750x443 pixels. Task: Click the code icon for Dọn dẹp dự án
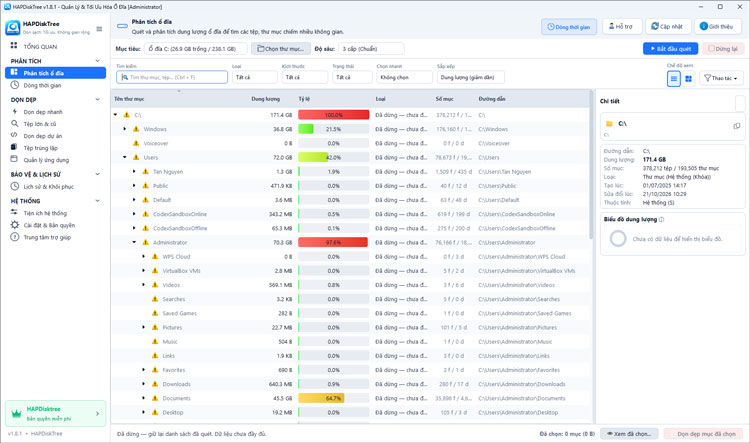coord(14,135)
